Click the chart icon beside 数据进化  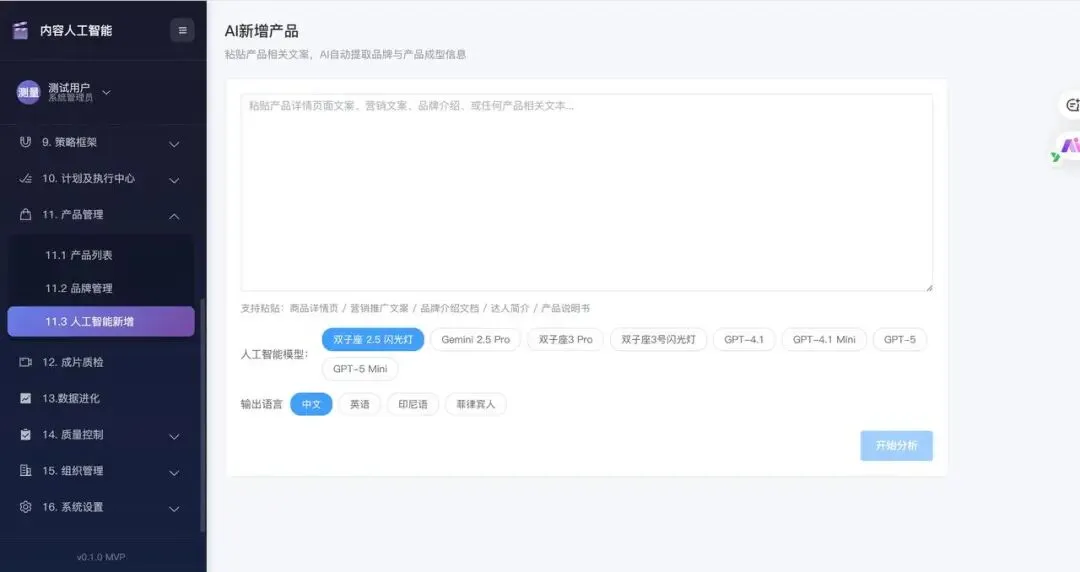pyautogui.click(x=26, y=398)
